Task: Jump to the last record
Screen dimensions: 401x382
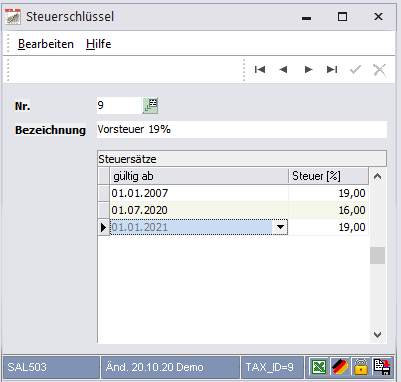Action: click(332, 69)
